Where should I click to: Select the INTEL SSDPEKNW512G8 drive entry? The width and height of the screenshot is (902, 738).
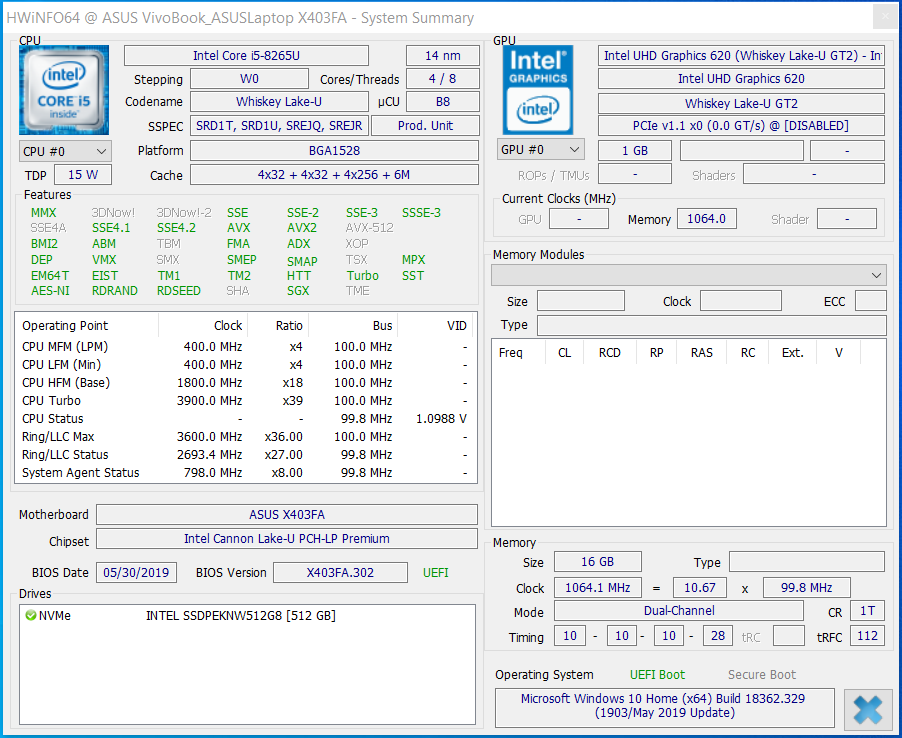[x=240, y=616]
